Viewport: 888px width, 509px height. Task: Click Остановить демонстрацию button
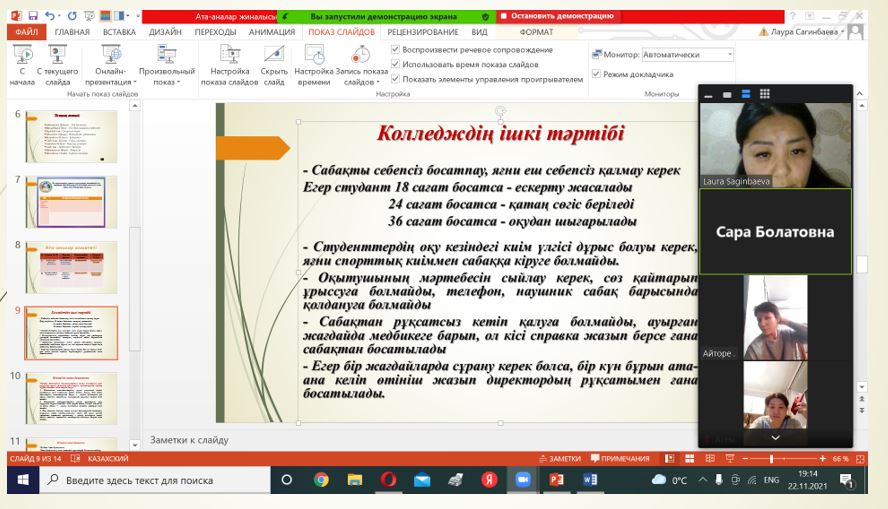coord(557,16)
